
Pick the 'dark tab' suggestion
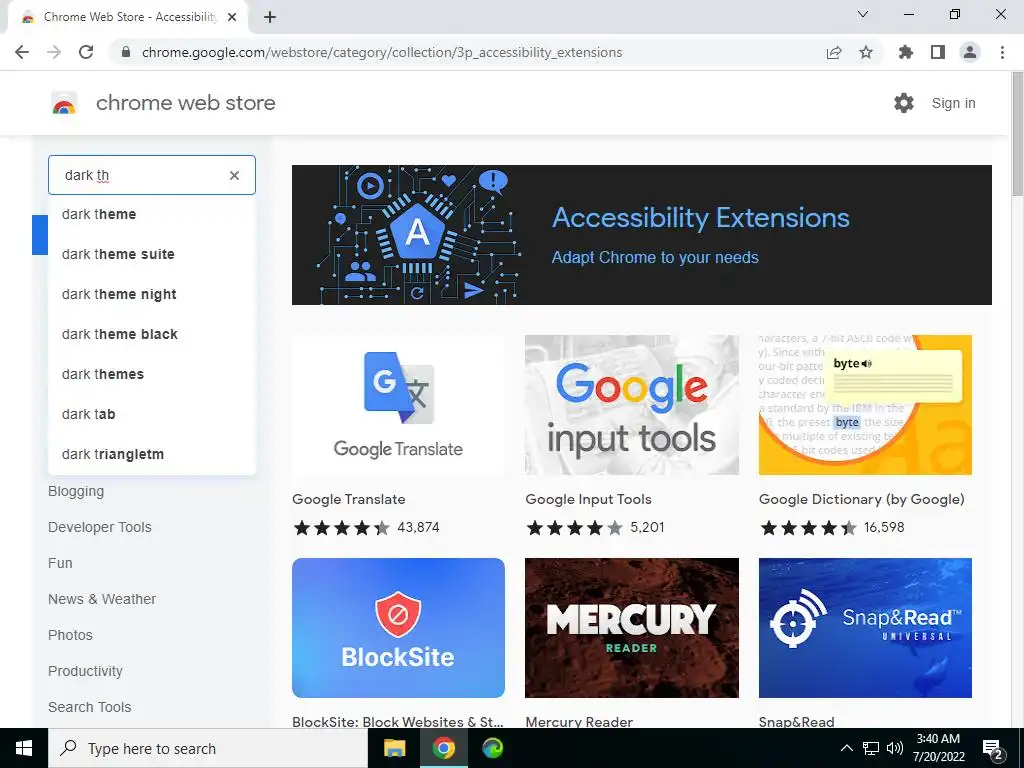click(x=152, y=414)
